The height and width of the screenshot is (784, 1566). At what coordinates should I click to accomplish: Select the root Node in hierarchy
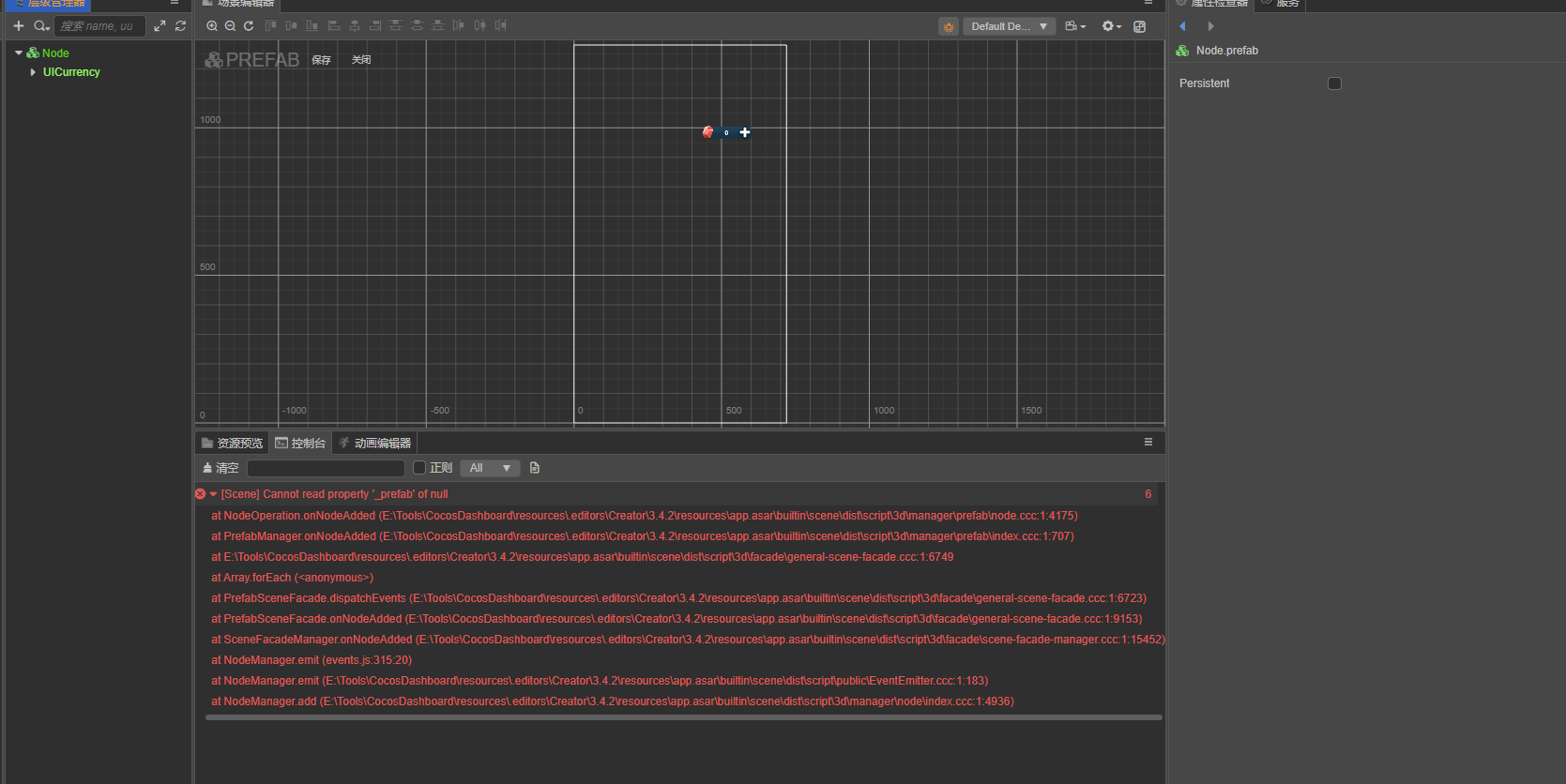(55, 53)
